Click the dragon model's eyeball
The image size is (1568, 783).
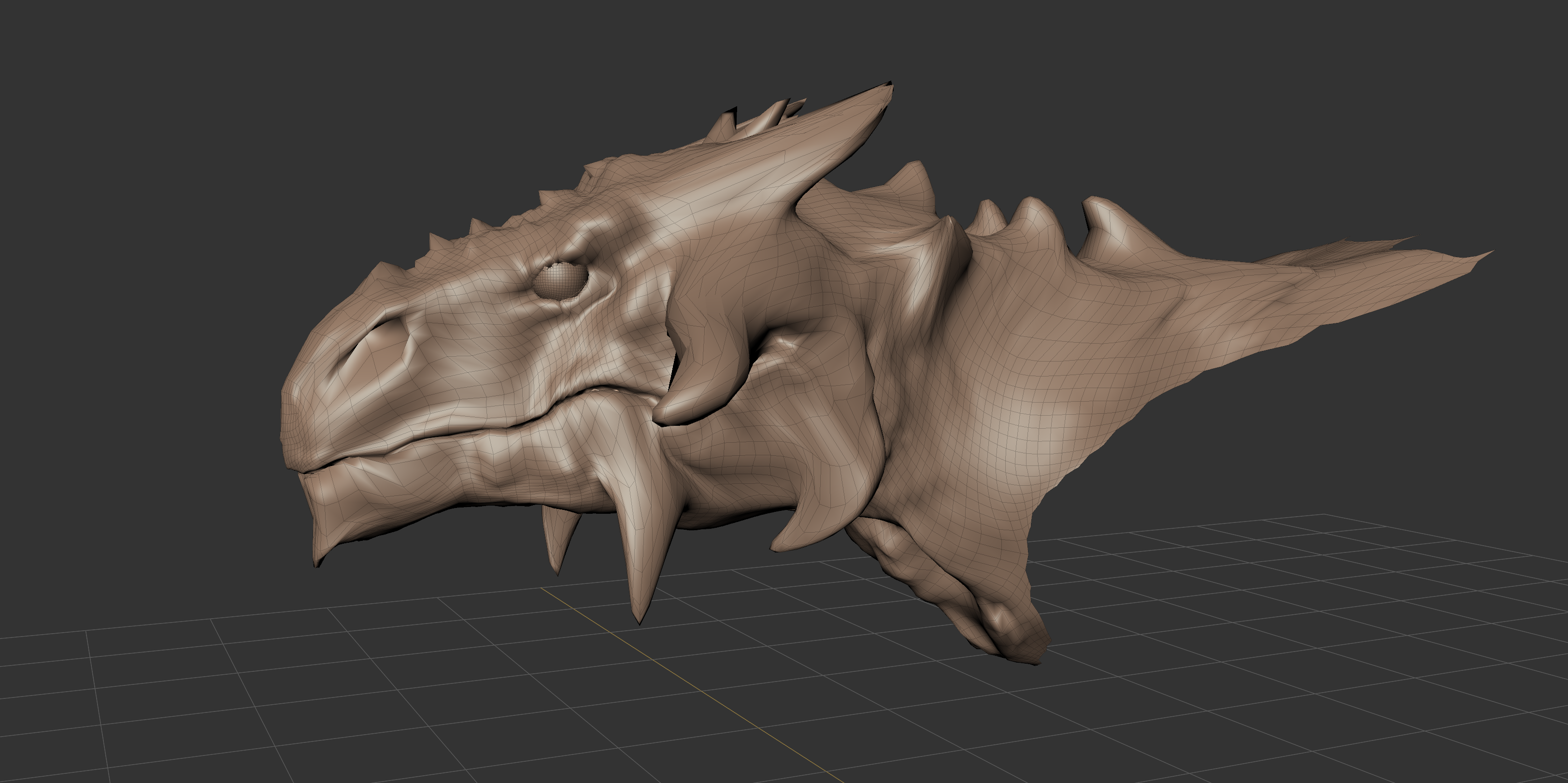click(x=560, y=281)
